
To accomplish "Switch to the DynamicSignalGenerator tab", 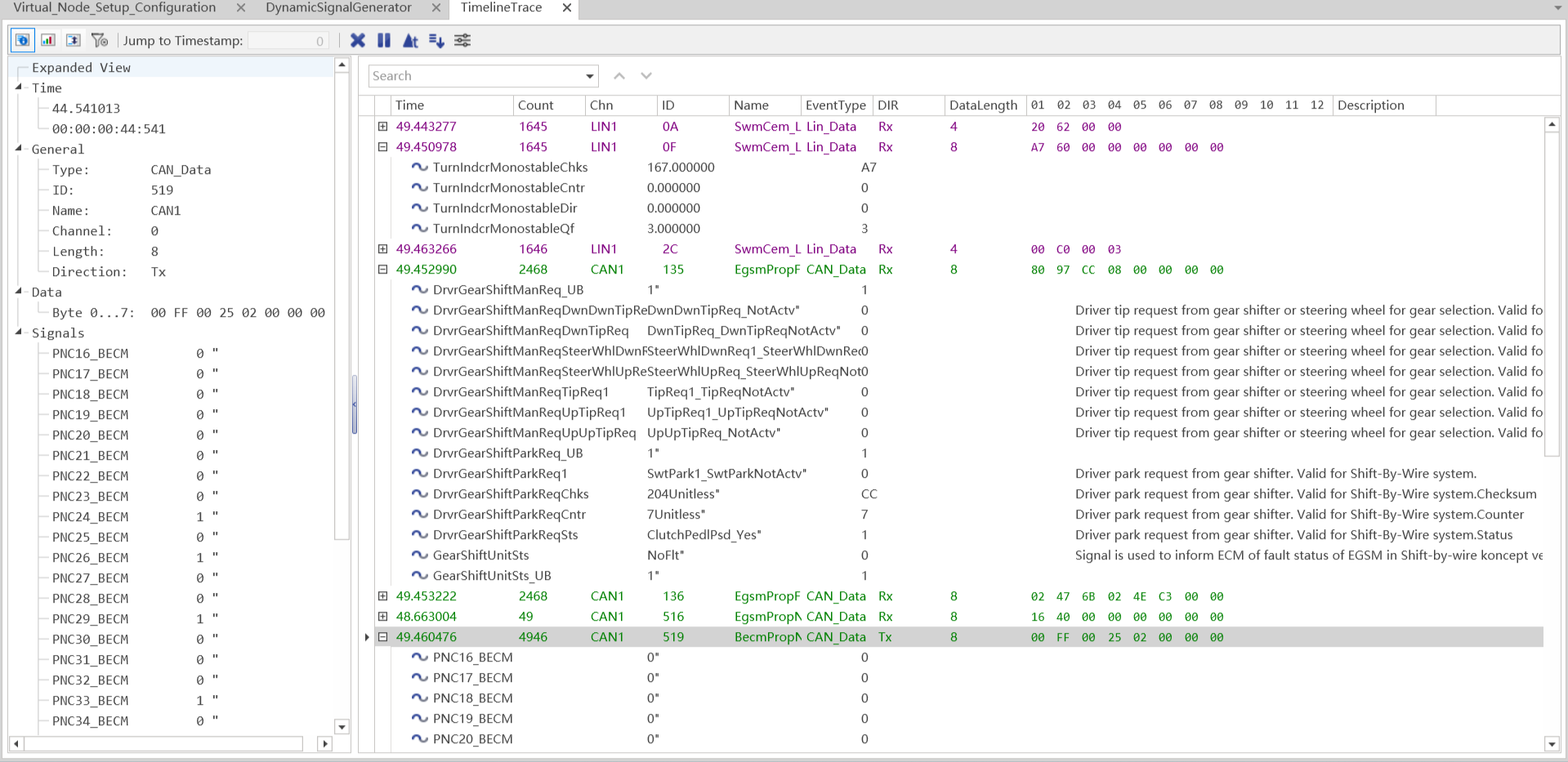I will (338, 8).
